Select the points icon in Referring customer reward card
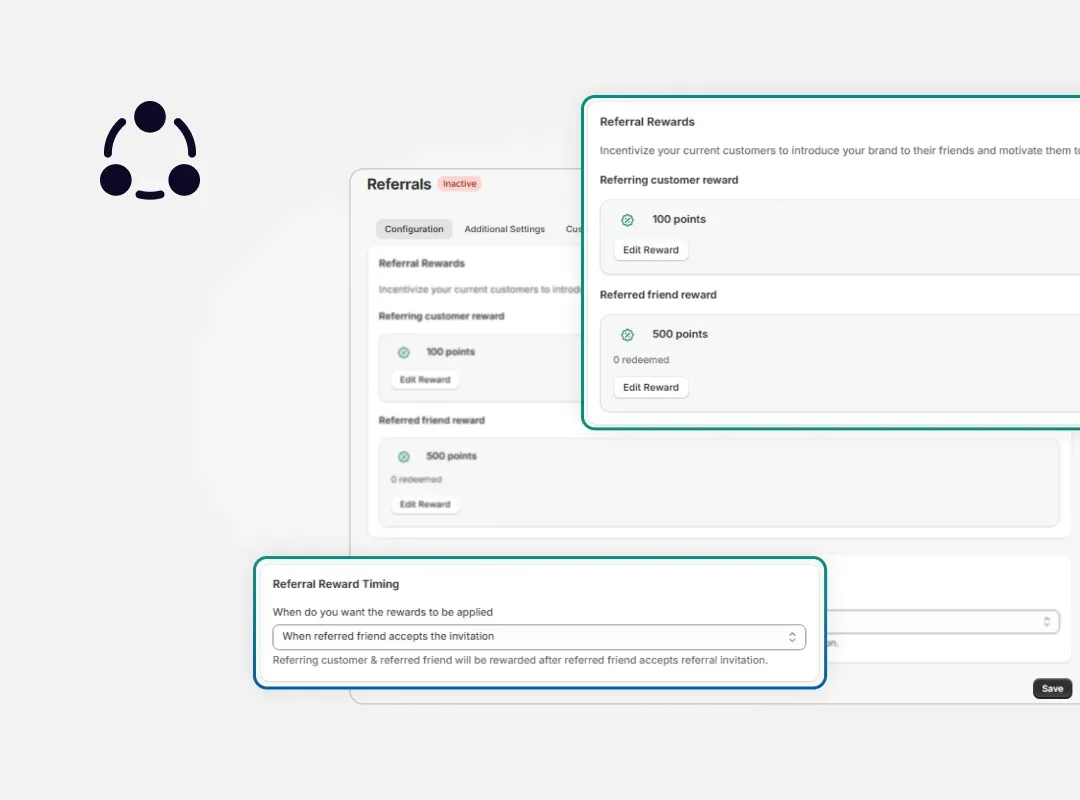1080x800 pixels. coord(628,219)
